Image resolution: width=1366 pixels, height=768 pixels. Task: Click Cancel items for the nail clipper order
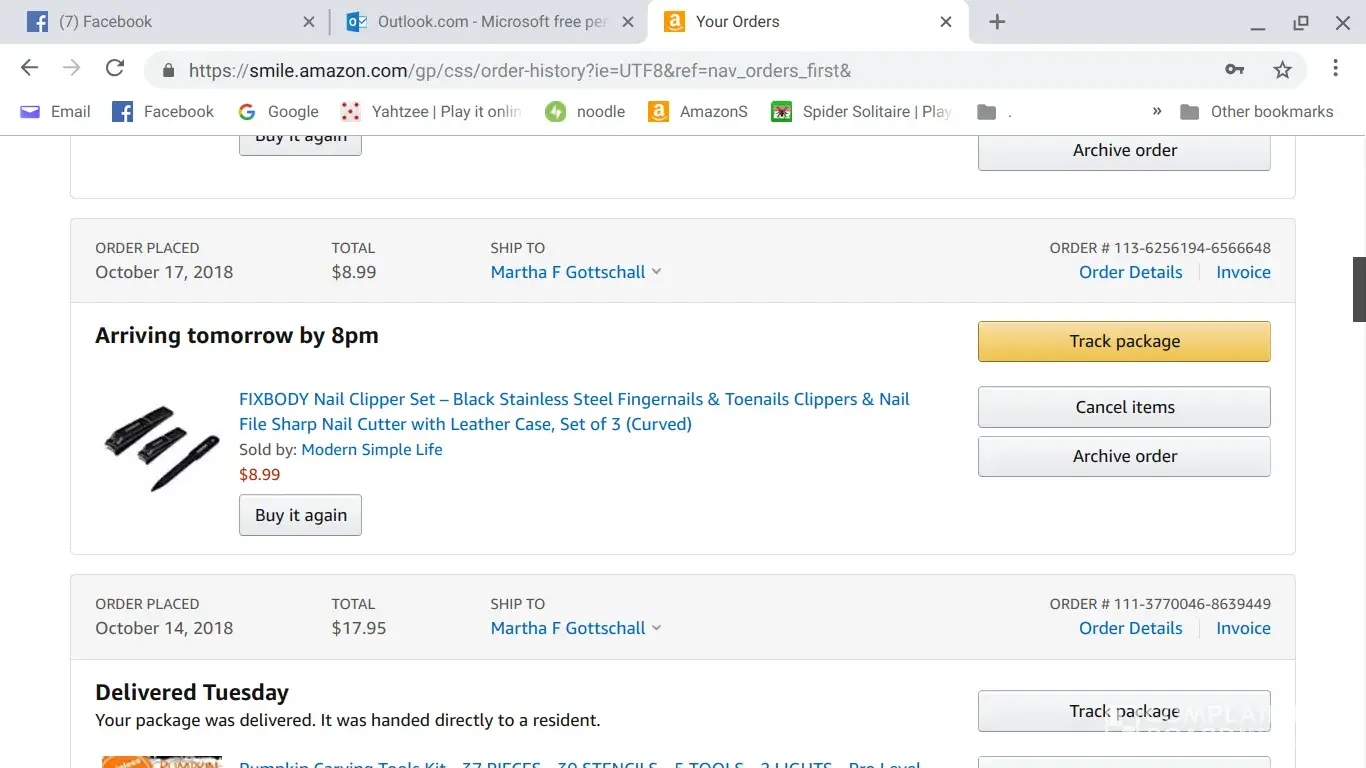(1124, 407)
